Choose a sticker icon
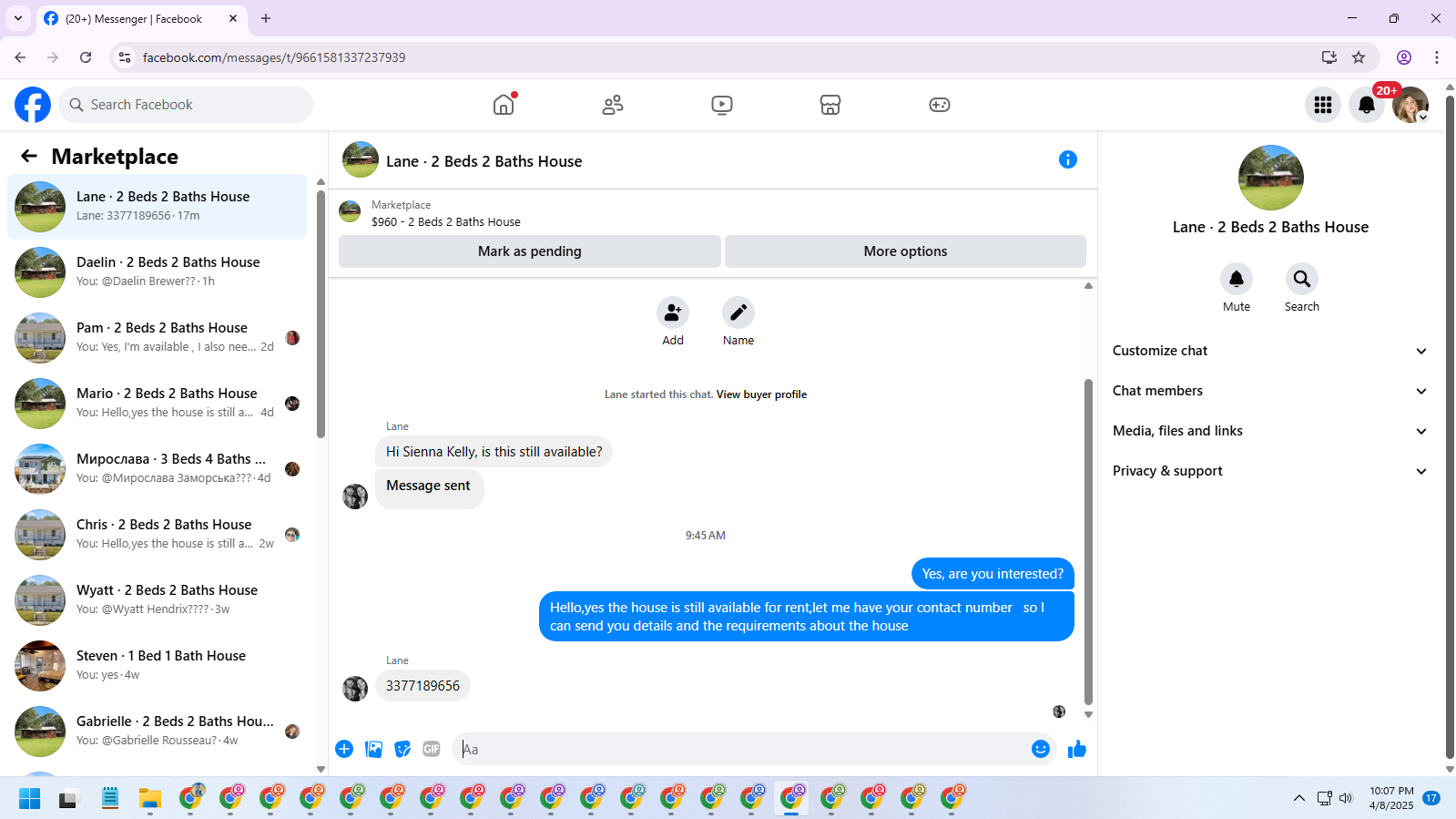Image resolution: width=1456 pixels, height=819 pixels. tap(402, 749)
